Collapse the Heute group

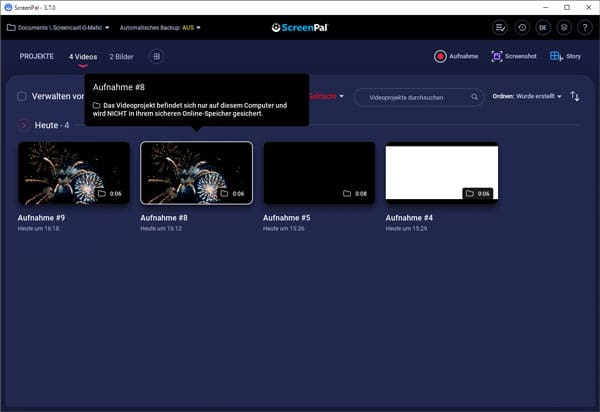coord(24,125)
